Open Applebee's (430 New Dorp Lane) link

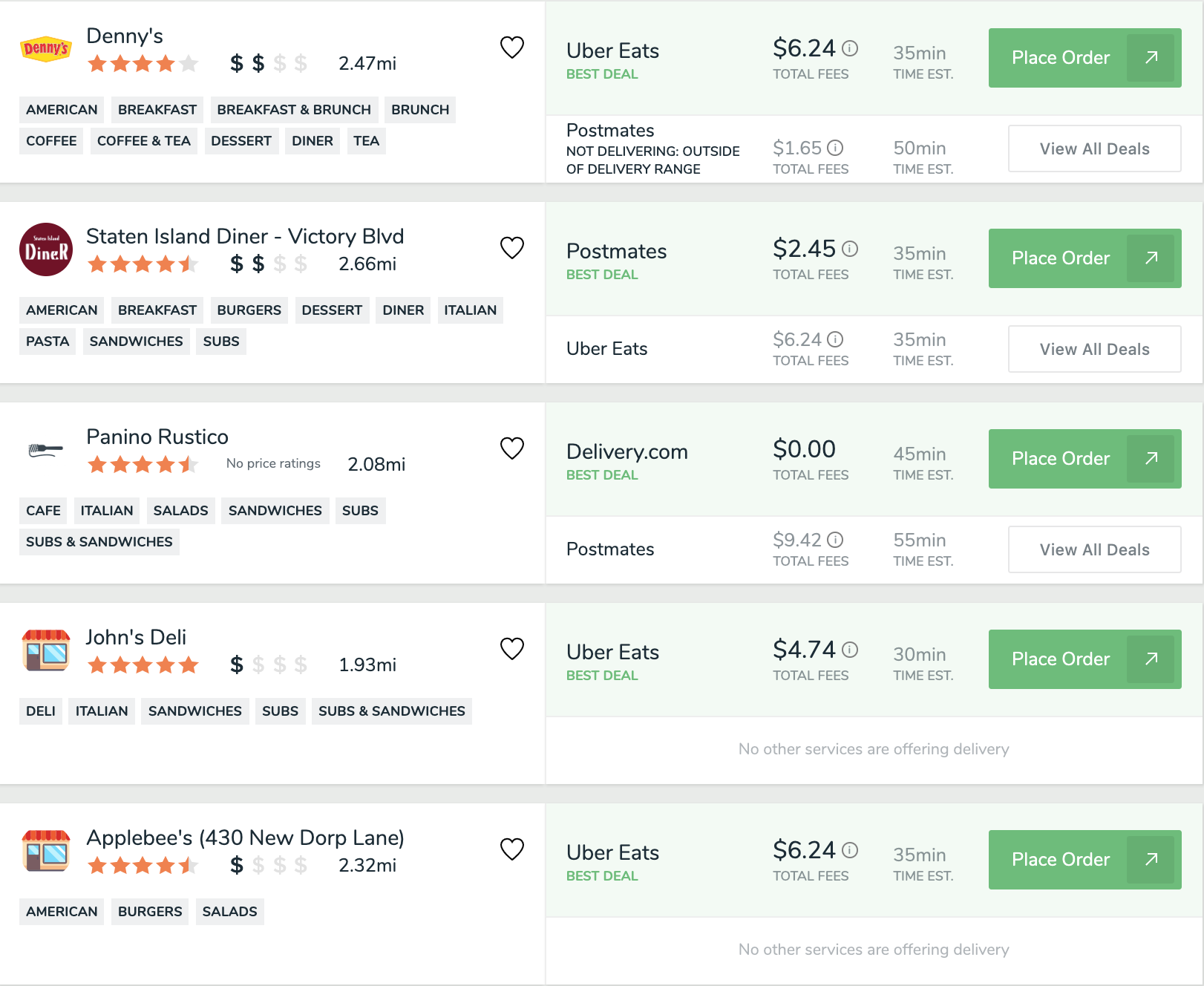click(245, 838)
